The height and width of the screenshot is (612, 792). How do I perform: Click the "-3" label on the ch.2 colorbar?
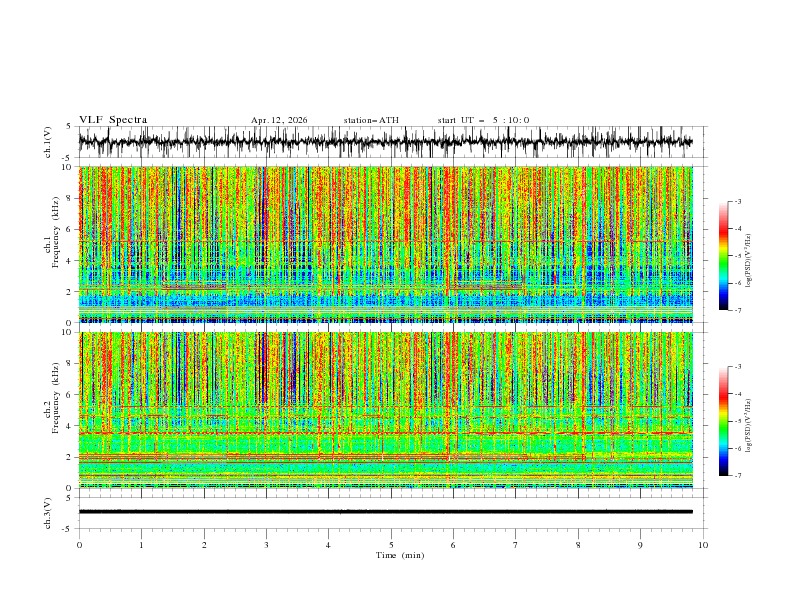point(738,367)
